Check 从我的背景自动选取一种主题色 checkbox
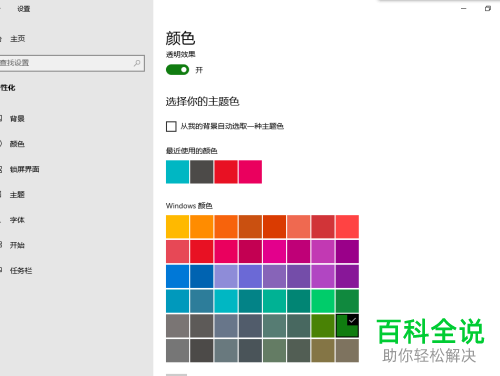The width and height of the screenshot is (500, 376). (x=171, y=126)
